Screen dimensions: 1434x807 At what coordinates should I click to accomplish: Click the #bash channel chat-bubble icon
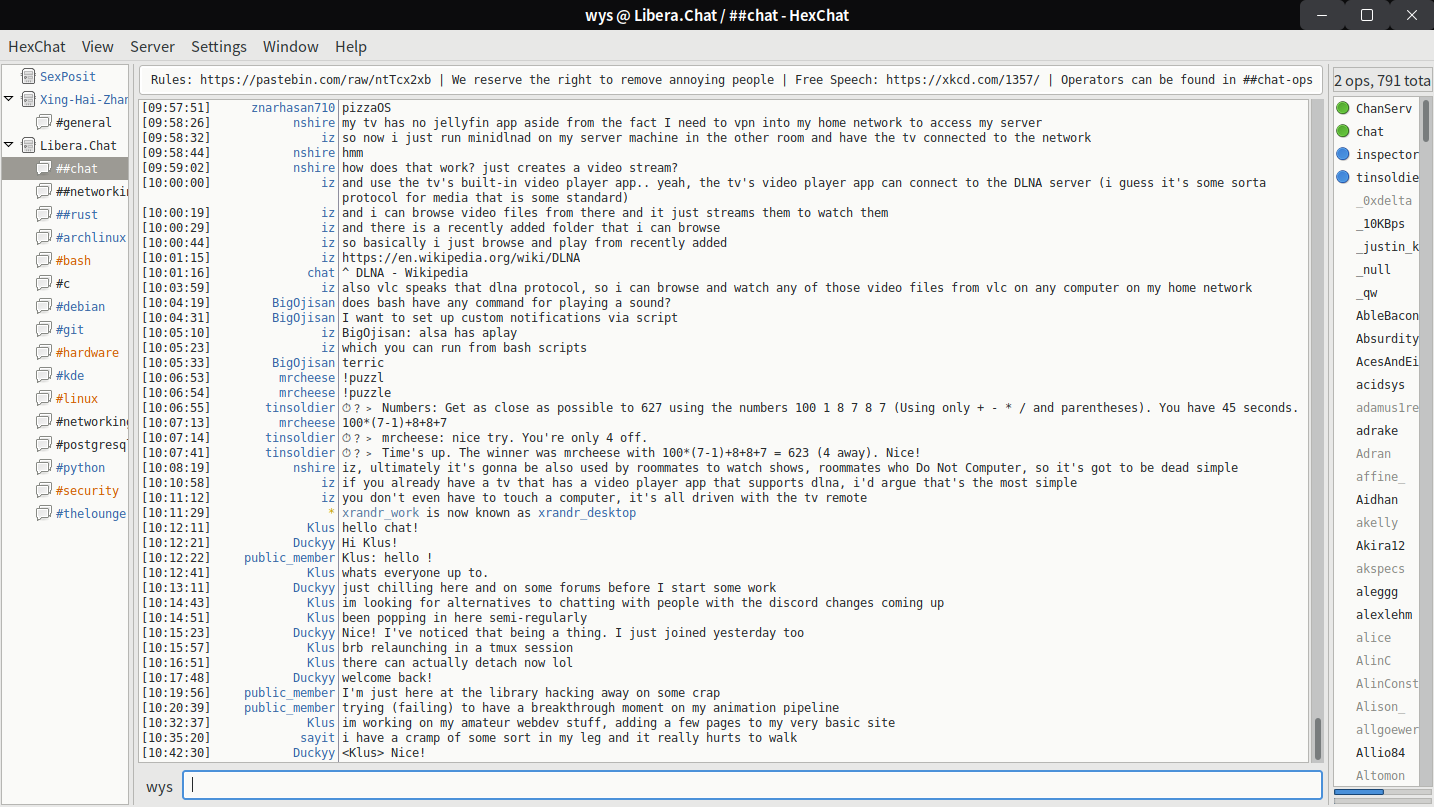43,260
